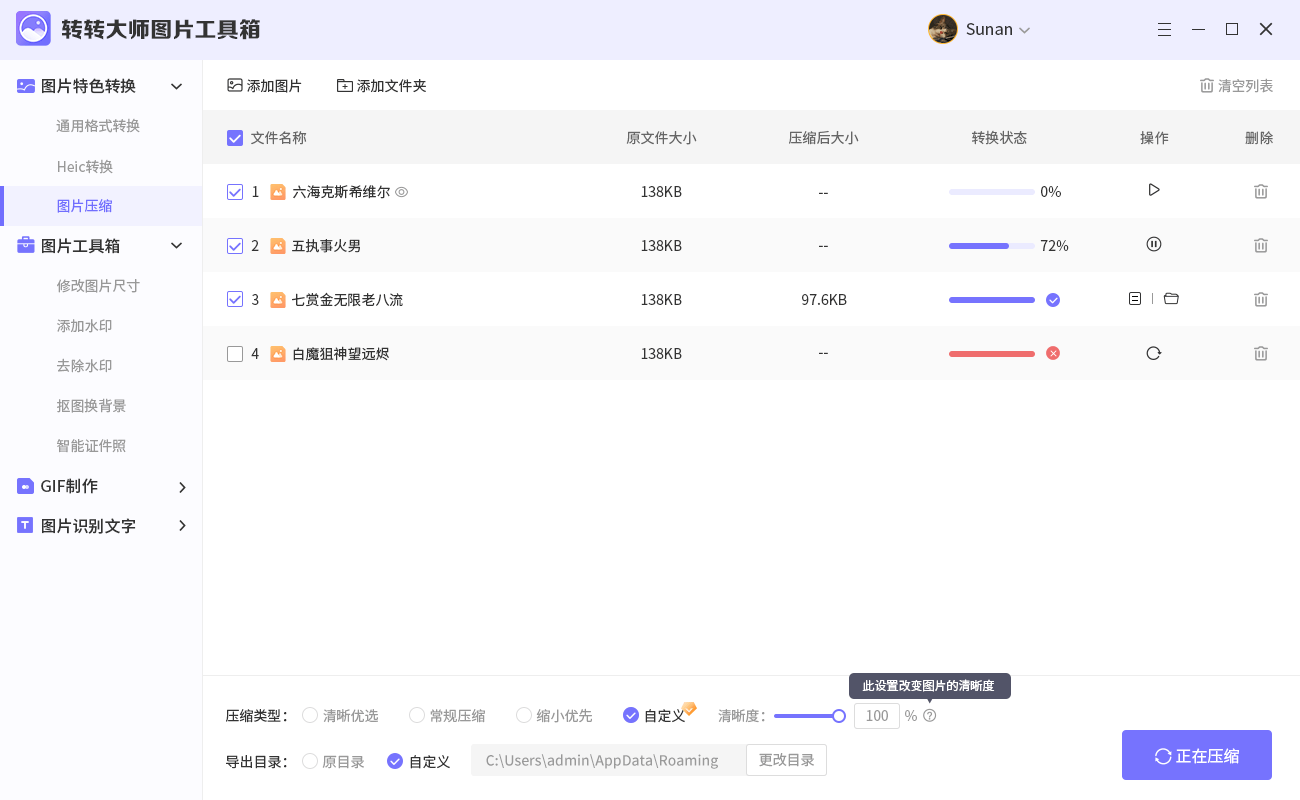Start compression for 六海克斯希维尔 with play icon
Viewport: 1300px width, 800px height.
pos(1154,190)
